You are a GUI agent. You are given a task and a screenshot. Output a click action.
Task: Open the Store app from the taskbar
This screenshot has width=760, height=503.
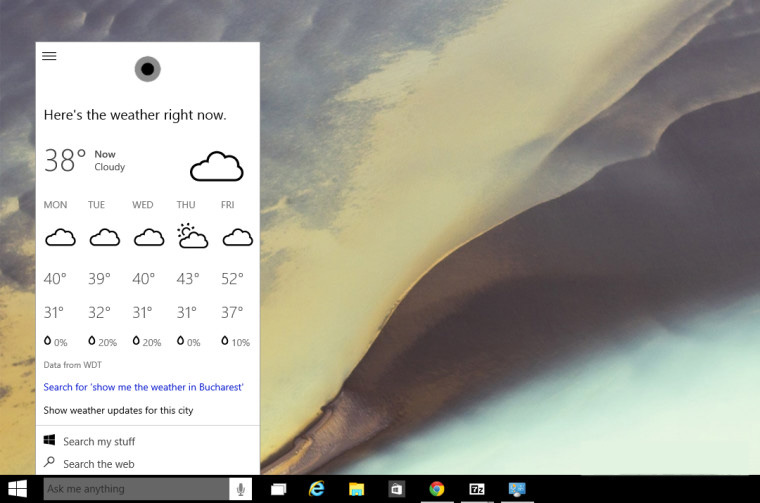[x=396, y=489]
